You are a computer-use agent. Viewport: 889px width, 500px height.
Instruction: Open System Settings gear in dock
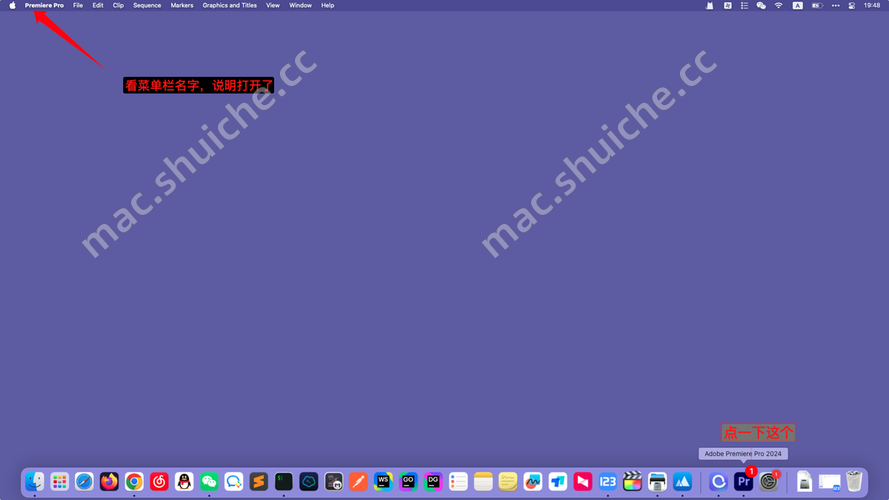click(768, 481)
